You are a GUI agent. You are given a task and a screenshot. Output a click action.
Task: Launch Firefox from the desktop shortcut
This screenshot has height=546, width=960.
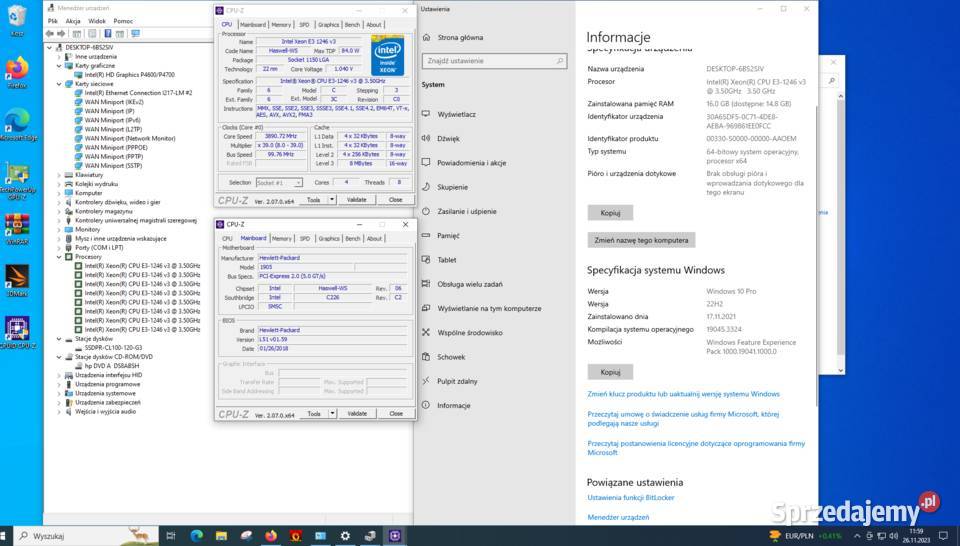pyautogui.click(x=17, y=72)
